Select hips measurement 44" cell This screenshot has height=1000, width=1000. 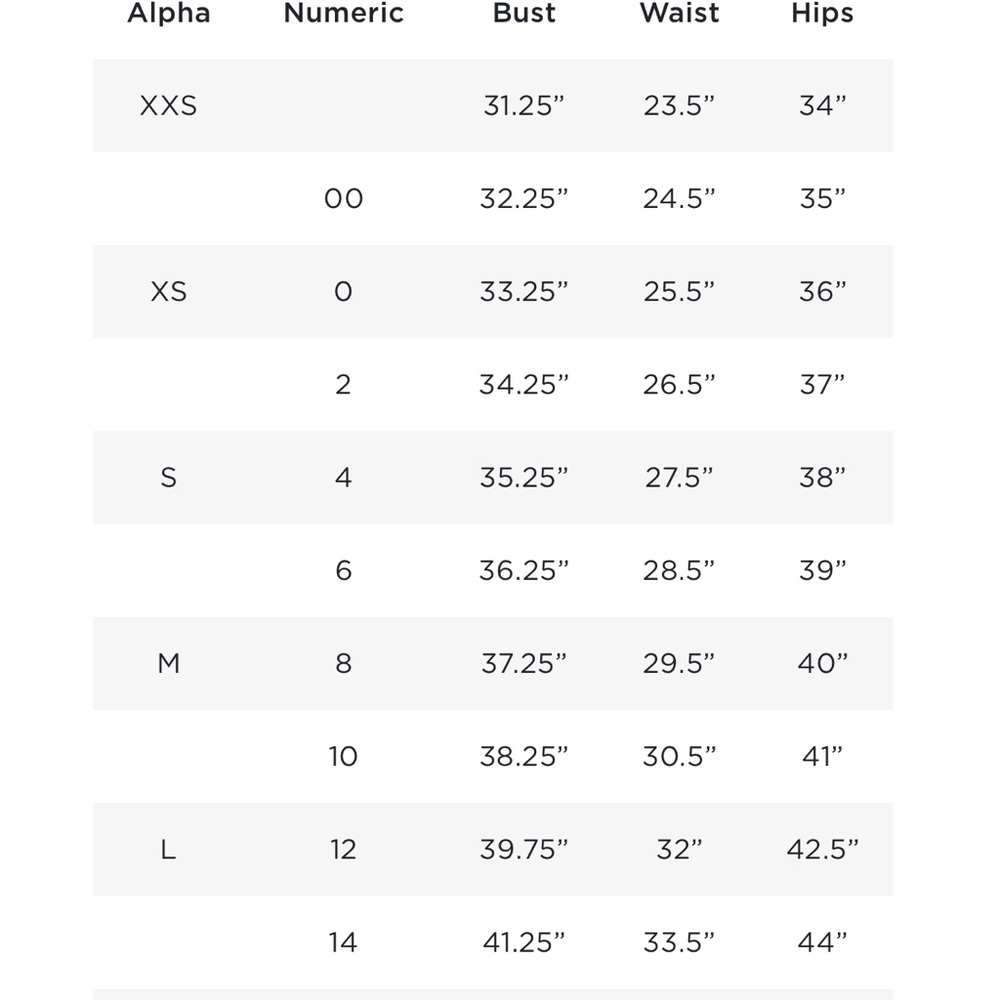(x=823, y=943)
